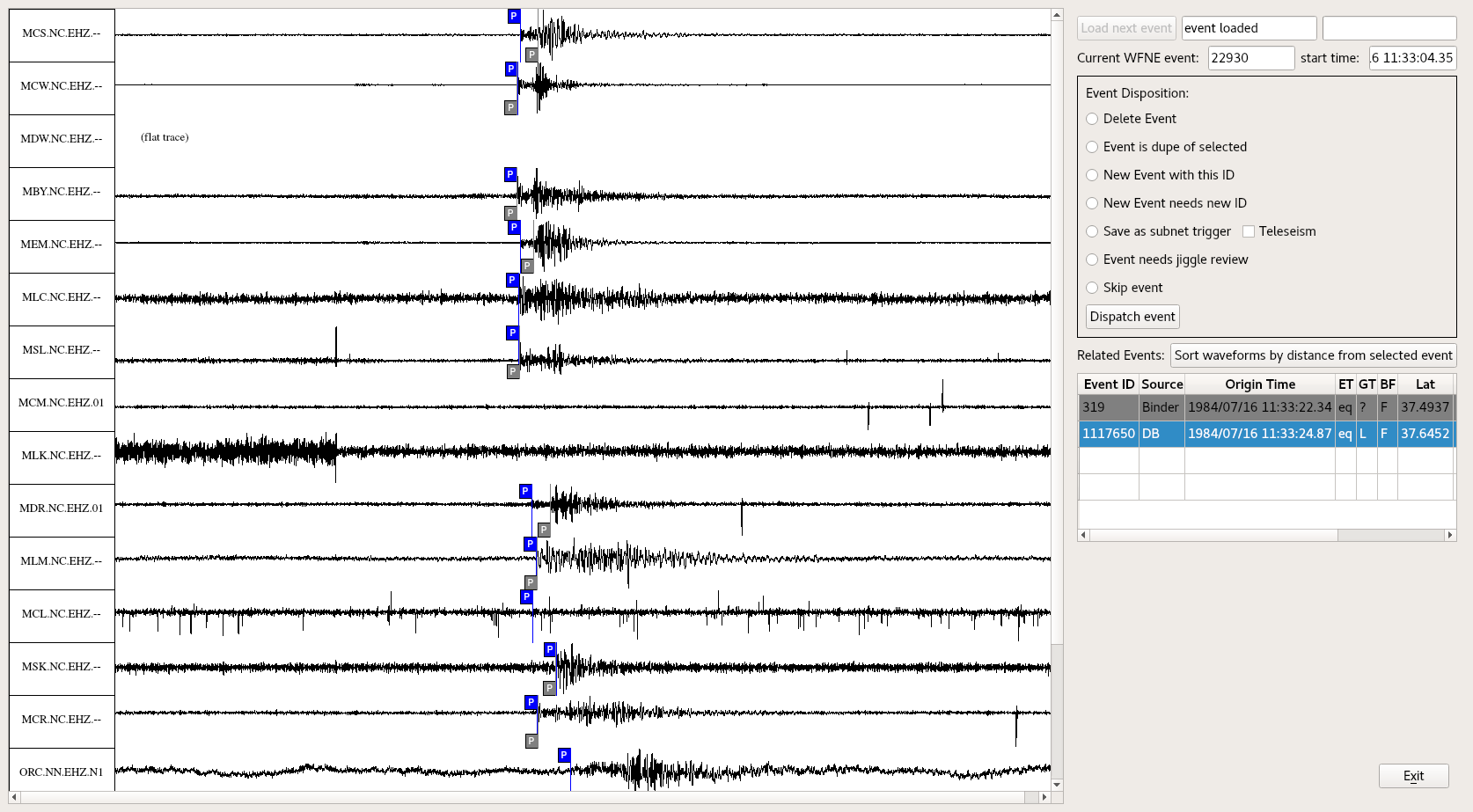Select blue P pick on MCL.NC.EHZ trace

tap(526, 596)
